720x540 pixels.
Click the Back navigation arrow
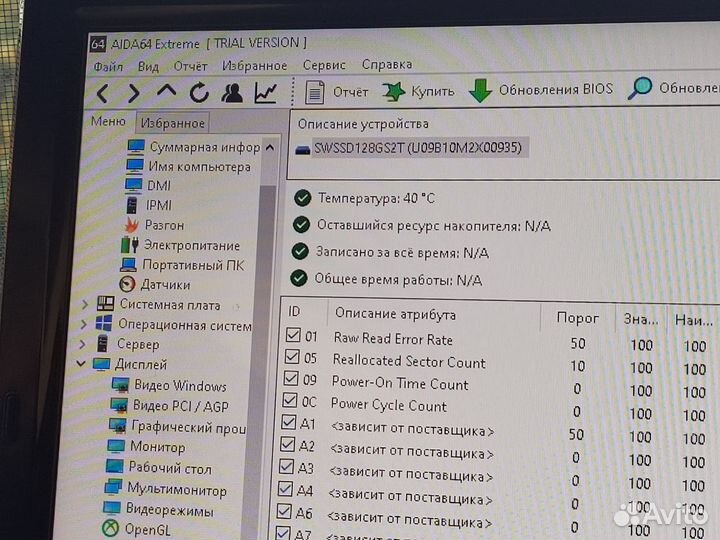pyautogui.click(x=102, y=93)
